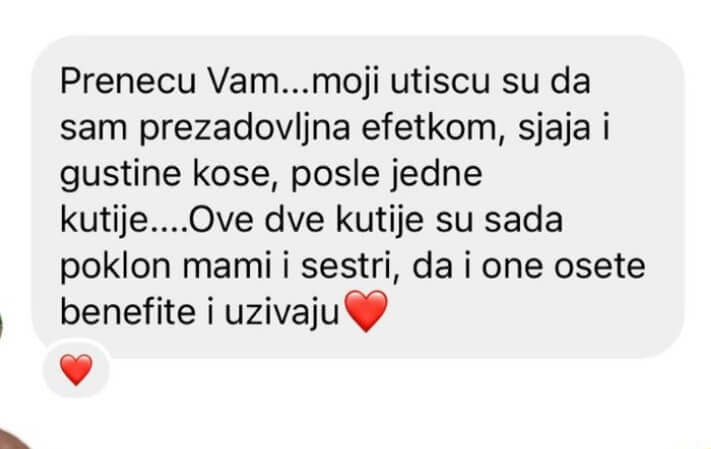Select the word "benefite" in the last line

point(128,312)
